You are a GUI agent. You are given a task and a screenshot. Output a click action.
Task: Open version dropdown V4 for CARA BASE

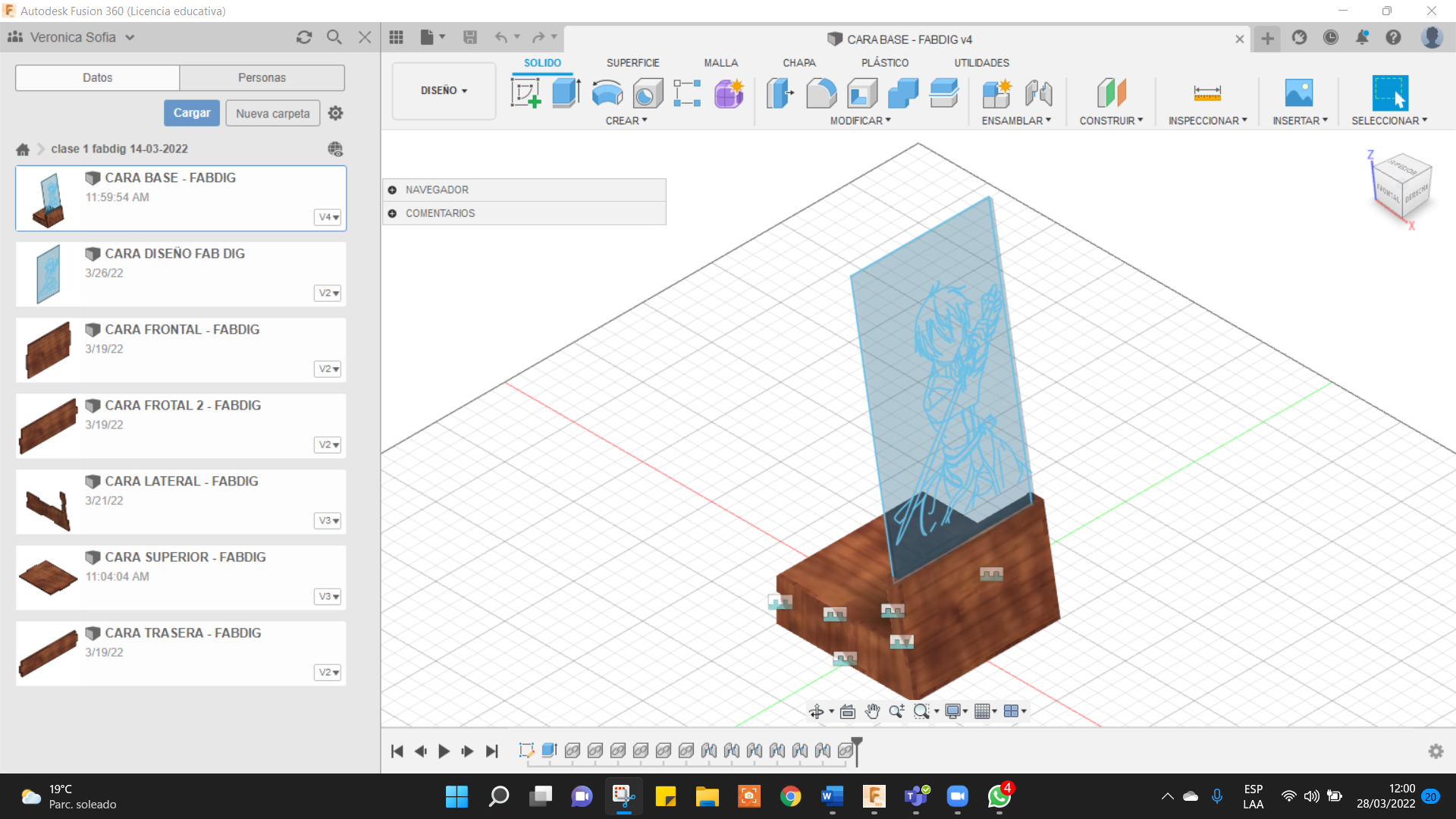328,217
